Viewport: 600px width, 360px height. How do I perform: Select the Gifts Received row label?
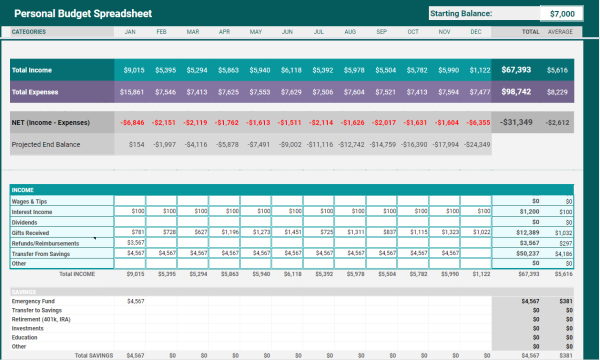[x=62, y=233]
